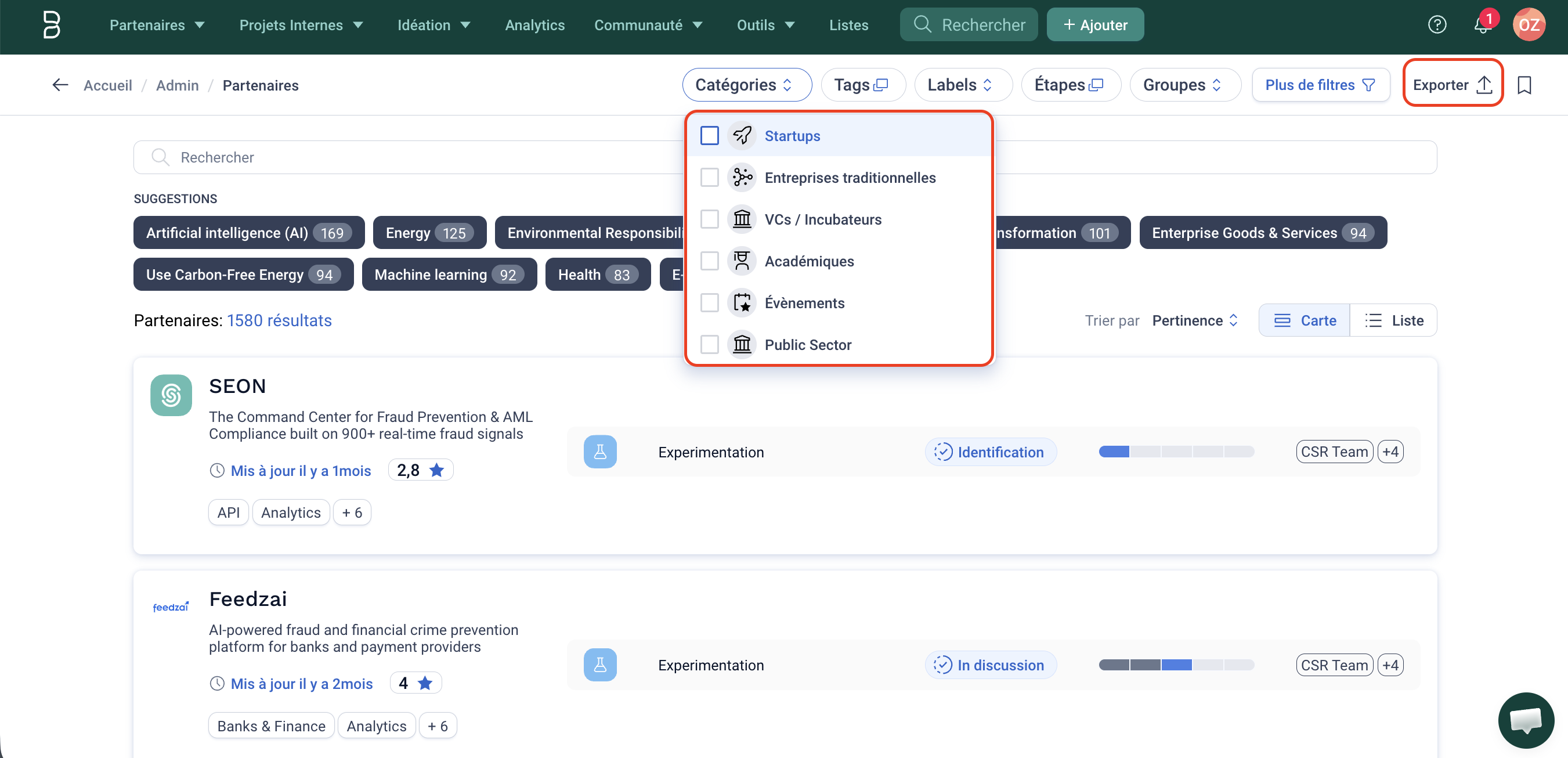Click the calendar star icon beside Évènements
This screenshot has height=758, width=1568.
(x=742, y=302)
